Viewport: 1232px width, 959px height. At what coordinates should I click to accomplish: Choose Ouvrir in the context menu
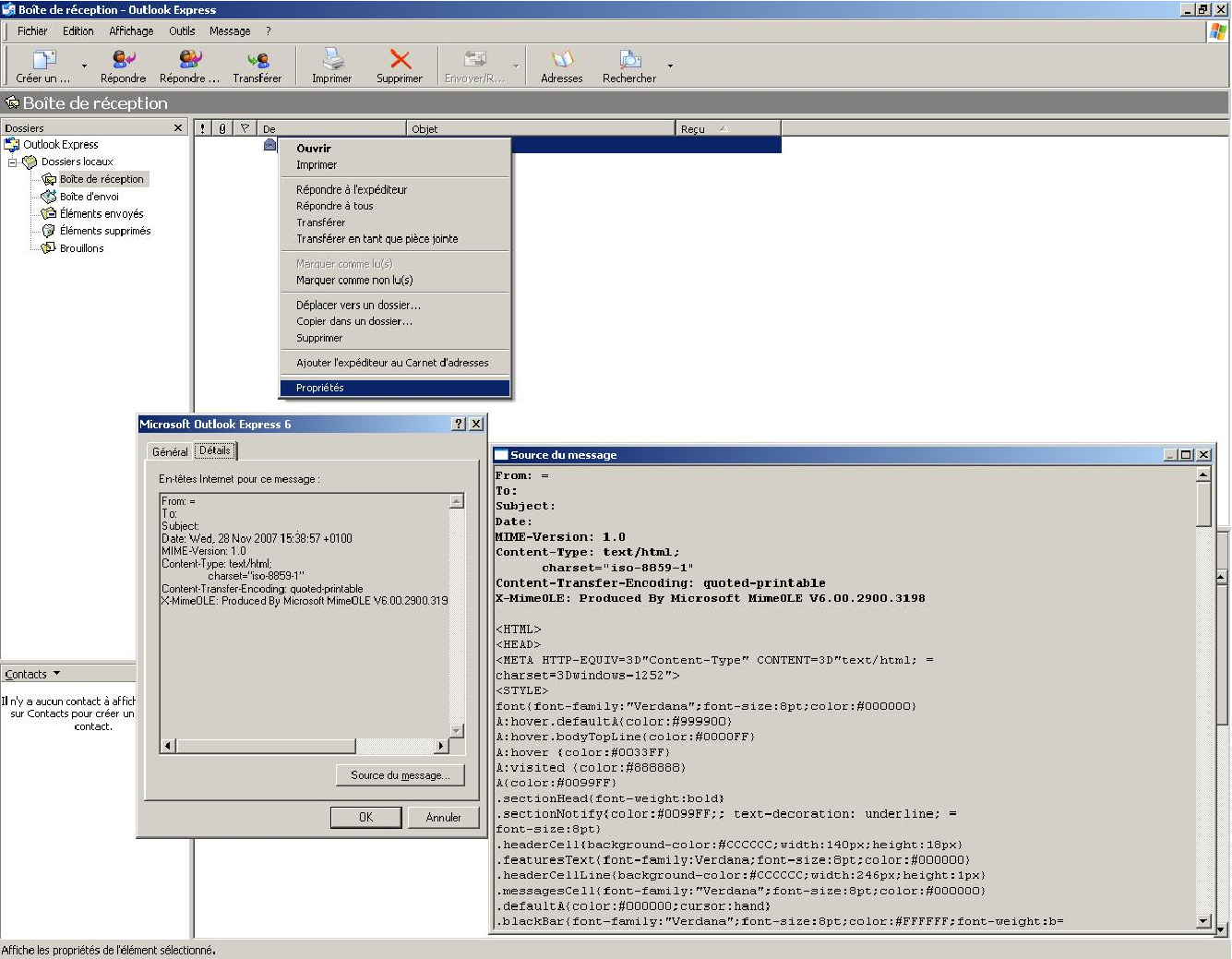pyautogui.click(x=394, y=149)
